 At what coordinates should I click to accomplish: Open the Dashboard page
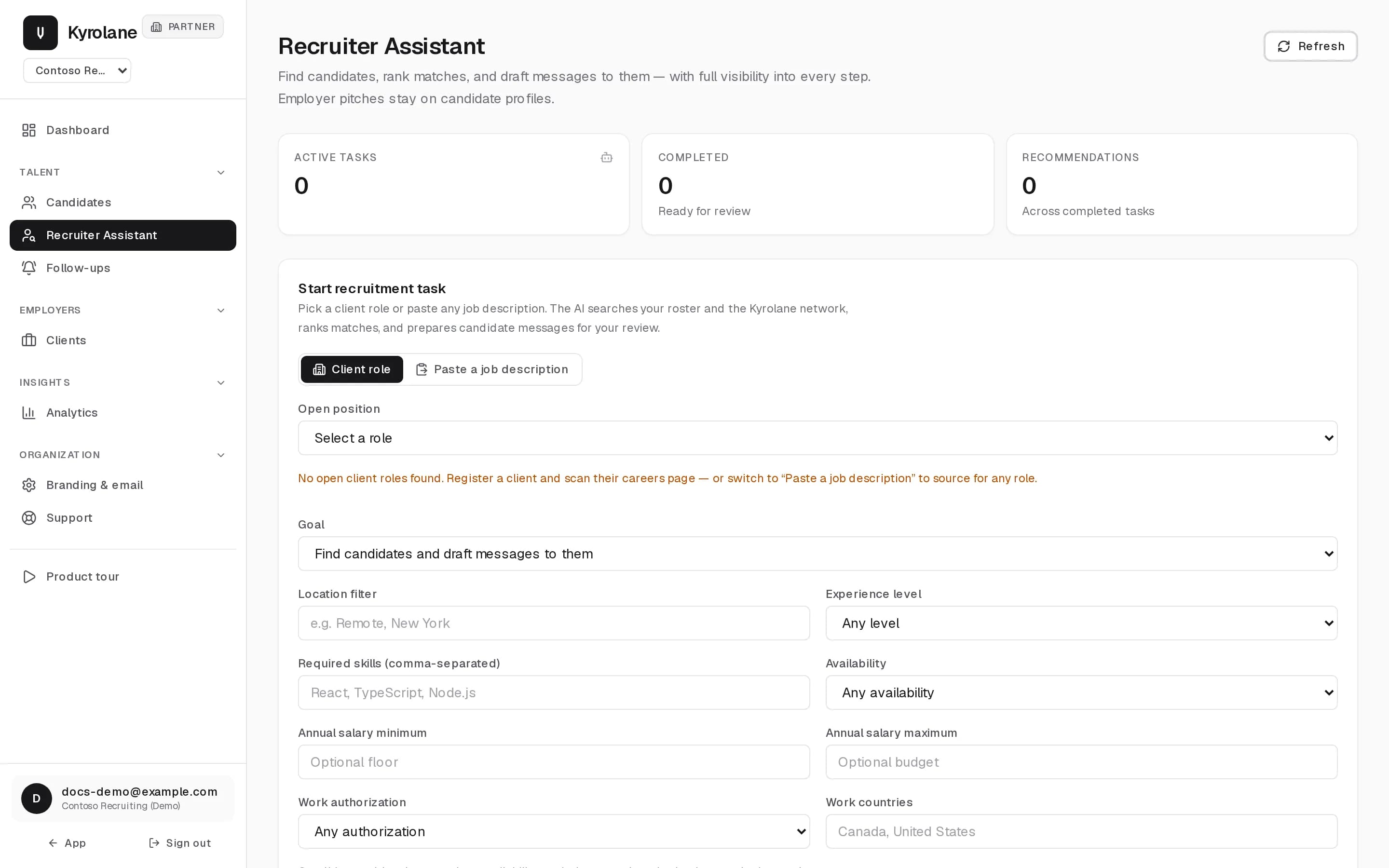coord(123,130)
